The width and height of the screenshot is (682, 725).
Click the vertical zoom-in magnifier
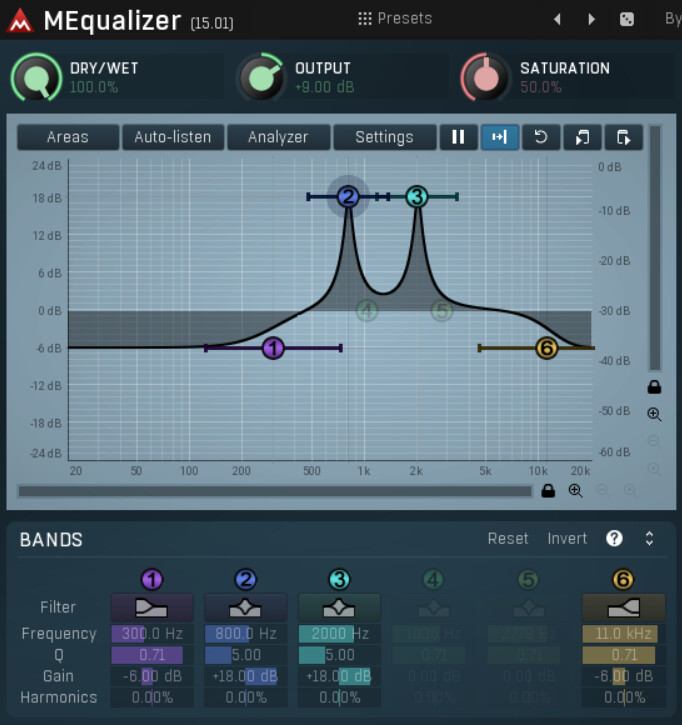[x=654, y=414]
